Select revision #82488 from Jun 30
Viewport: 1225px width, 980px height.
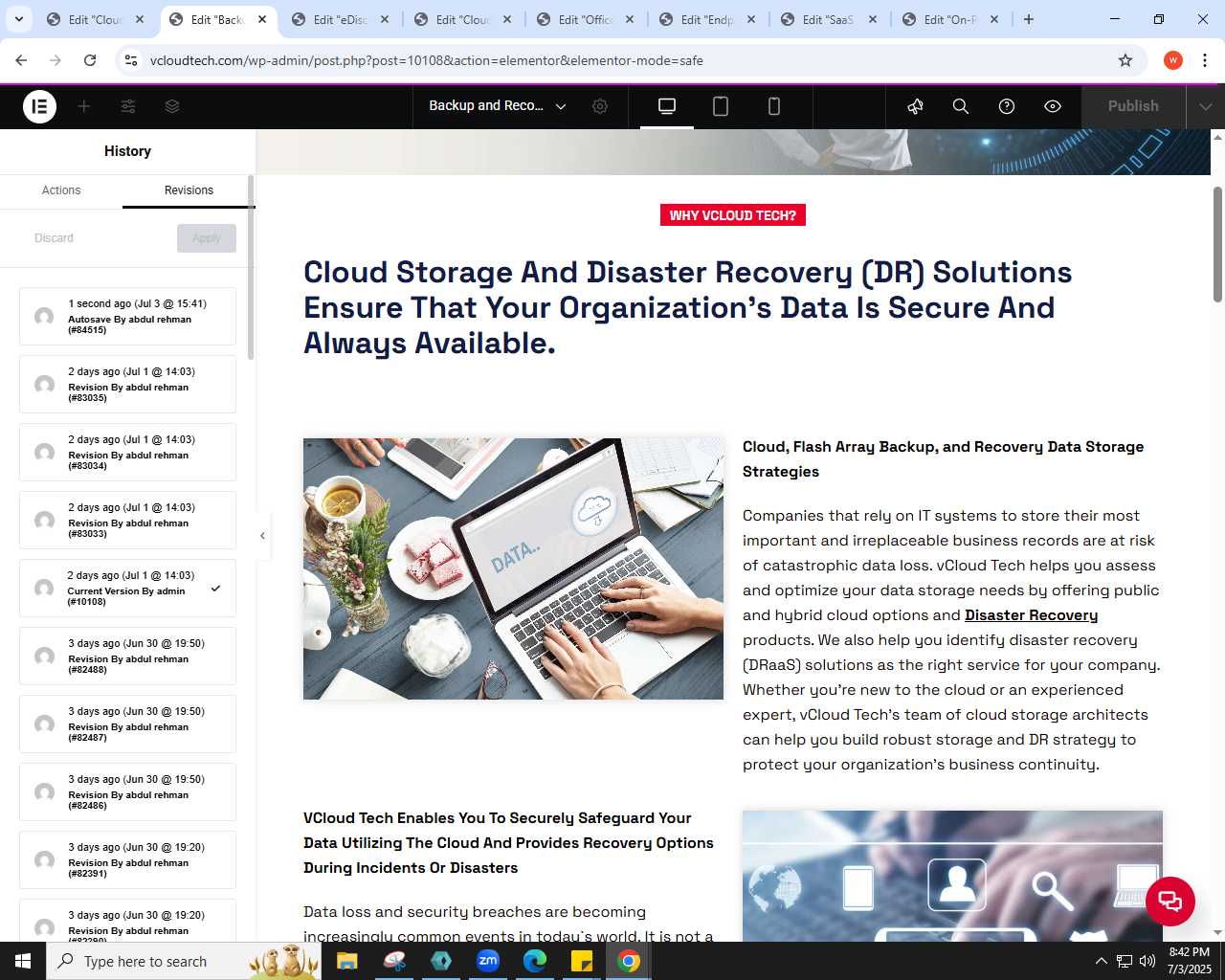[127, 657]
